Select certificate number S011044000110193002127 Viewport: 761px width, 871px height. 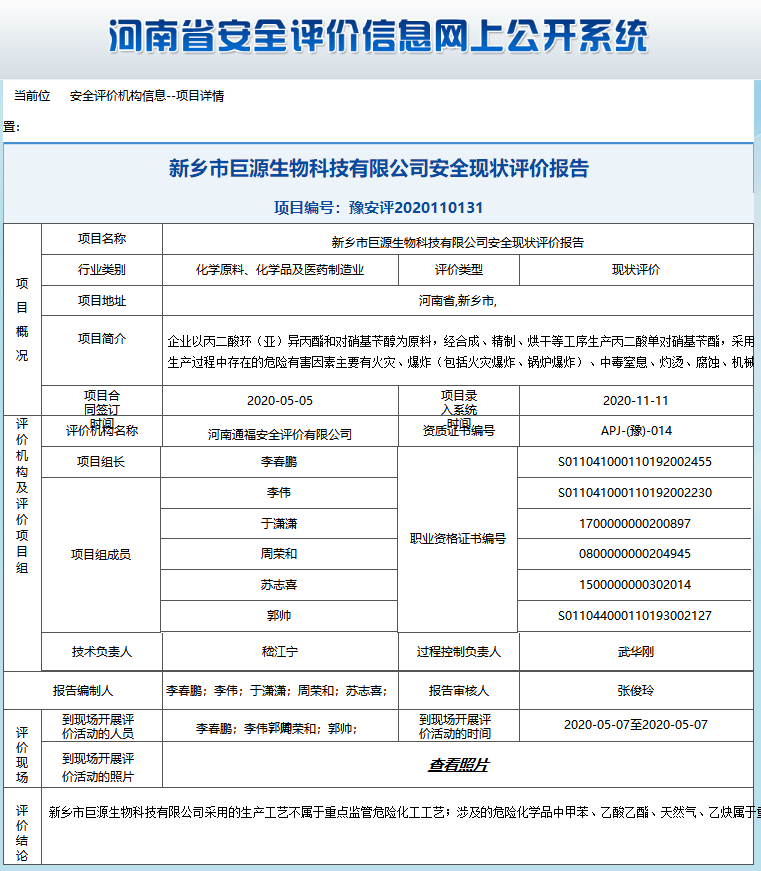click(x=635, y=615)
